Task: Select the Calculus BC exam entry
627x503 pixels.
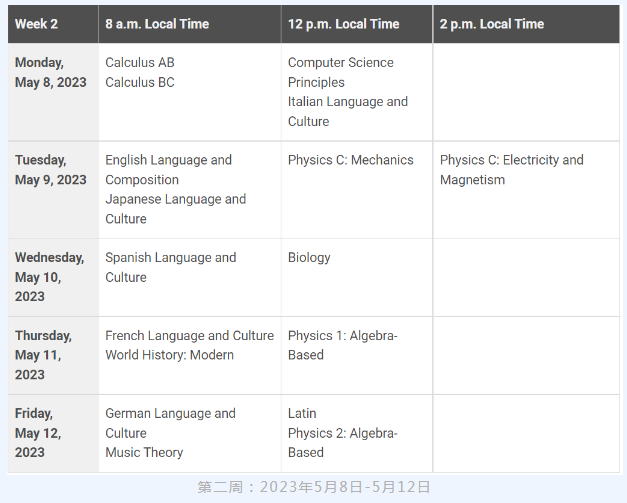Action: click(x=140, y=82)
